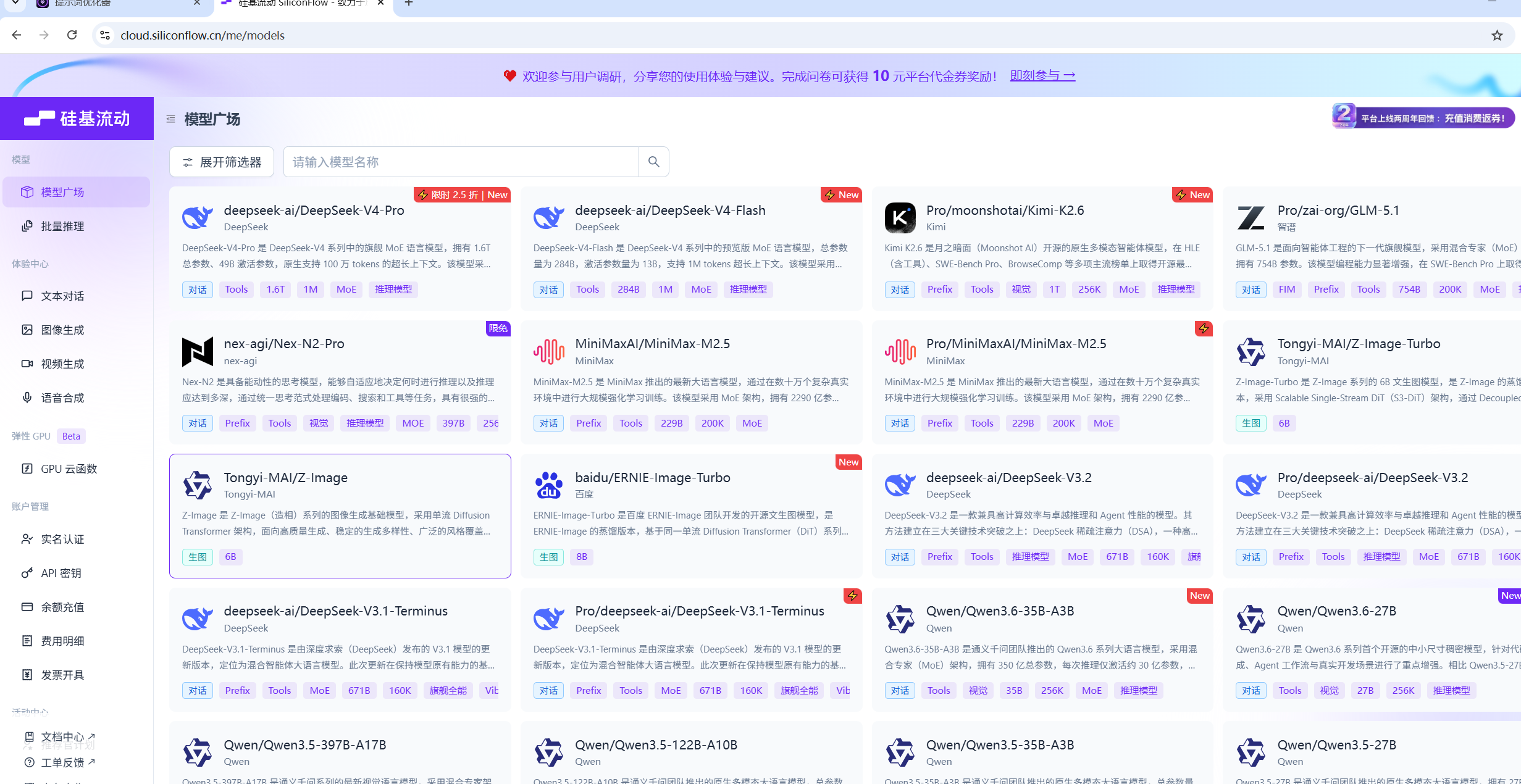
Task: Open the nex-agi/Nex-N2-Pro model title
Action: [284, 344]
